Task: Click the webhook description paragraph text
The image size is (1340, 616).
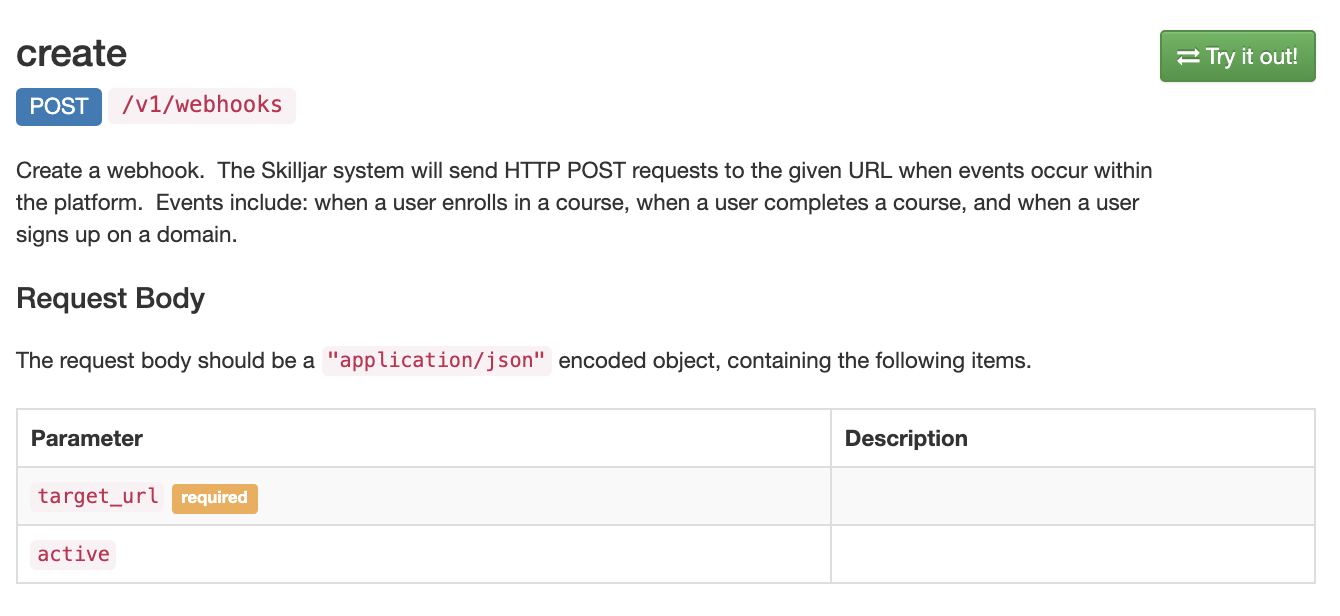Action: pos(584,203)
